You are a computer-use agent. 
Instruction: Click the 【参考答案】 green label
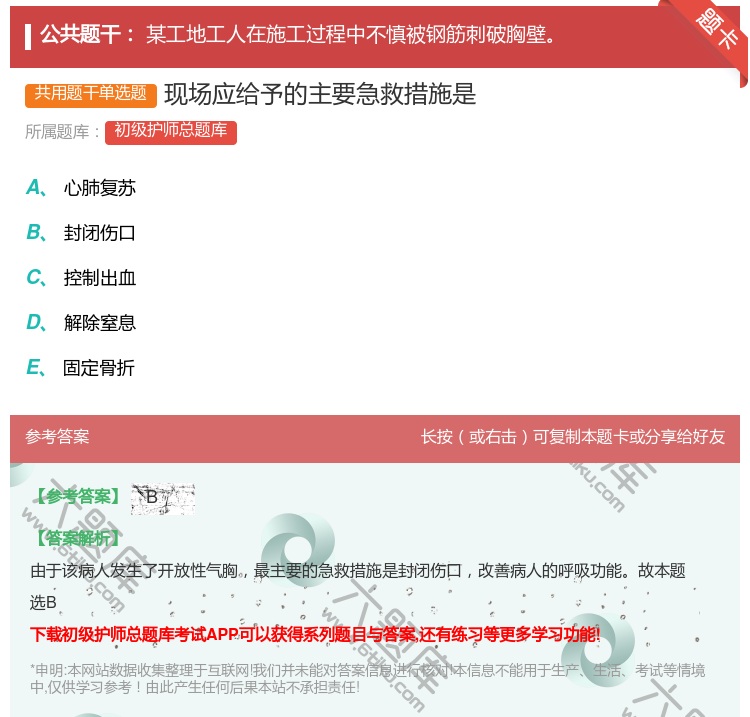(x=79, y=496)
